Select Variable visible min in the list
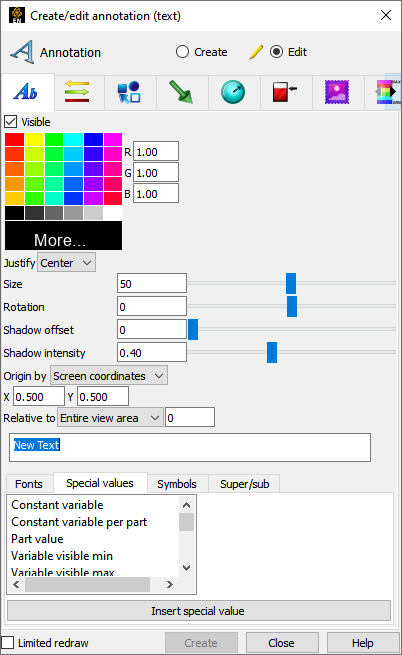This screenshot has height=655, width=402. pos(62,556)
